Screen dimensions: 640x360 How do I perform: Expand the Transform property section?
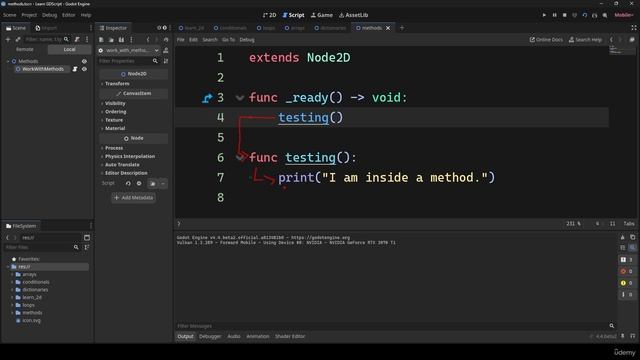pos(117,84)
